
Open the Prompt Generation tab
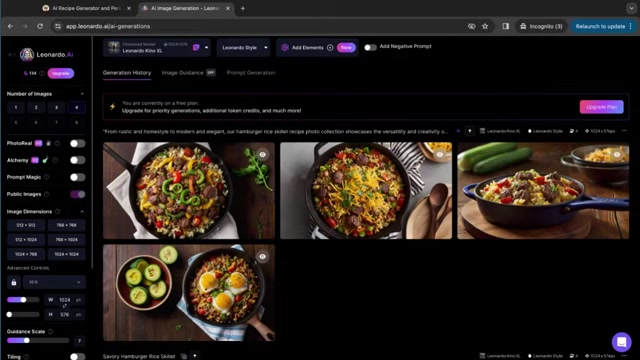coord(251,73)
